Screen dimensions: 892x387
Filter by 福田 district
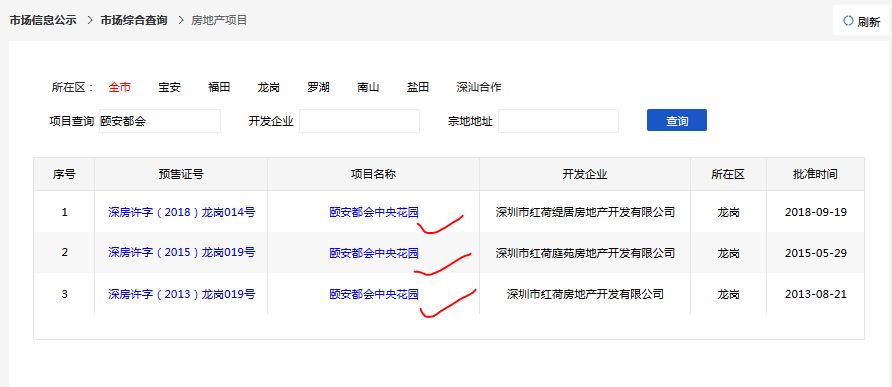(219, 87)
